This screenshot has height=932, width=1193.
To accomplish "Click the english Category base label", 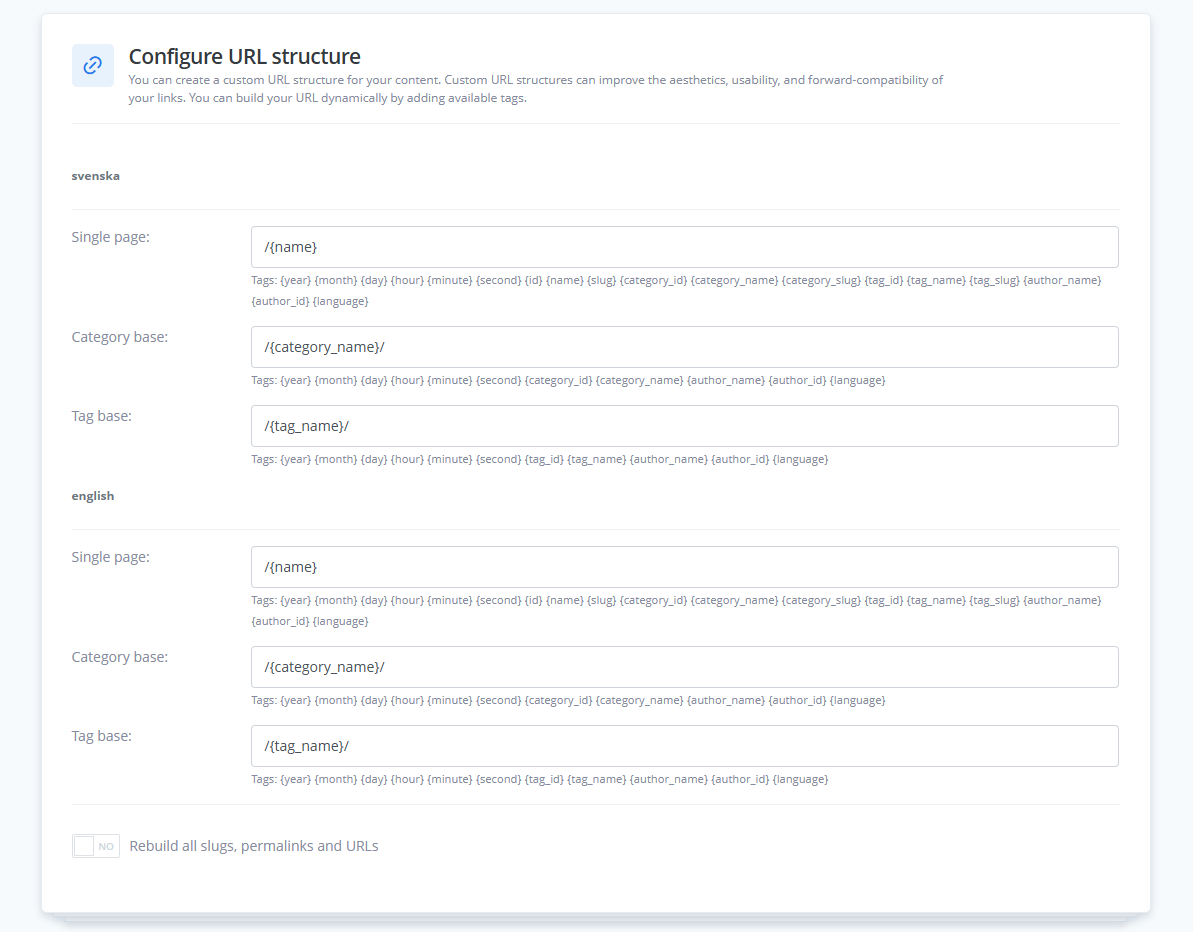I will 119,657.
